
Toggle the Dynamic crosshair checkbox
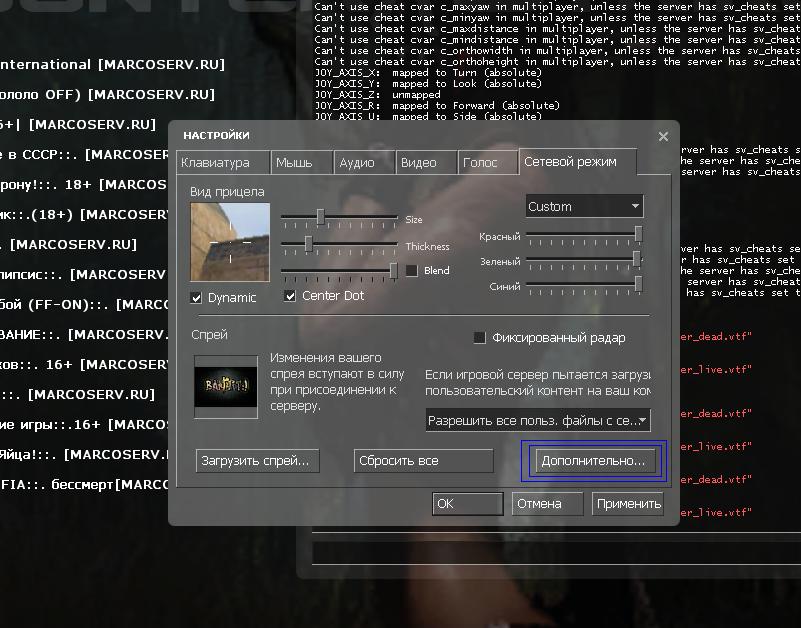pyautogui.click(x=197, y=297)
